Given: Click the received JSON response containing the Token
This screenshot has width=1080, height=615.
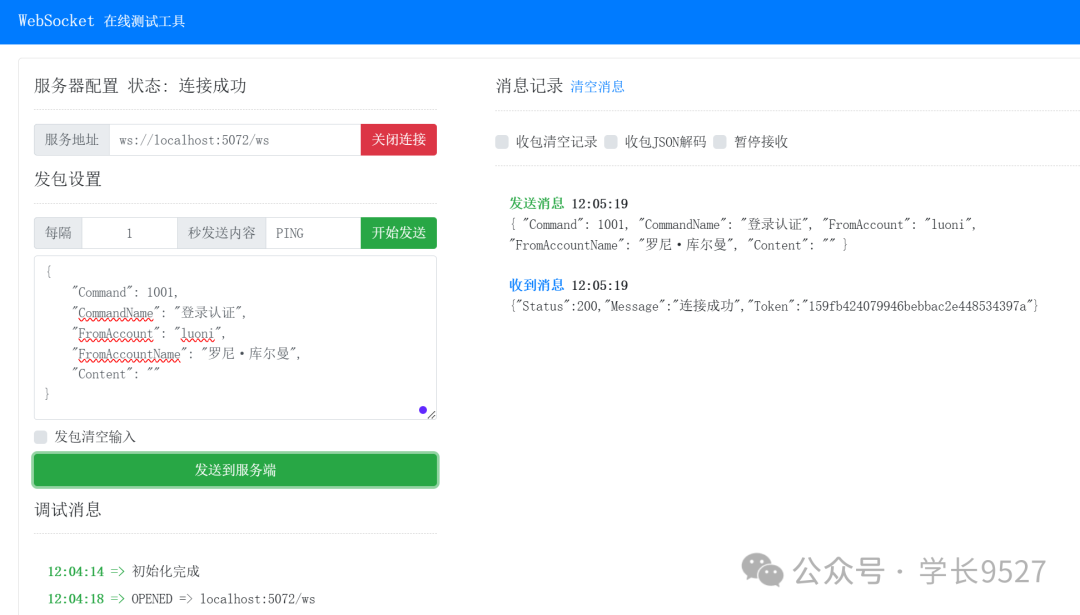Looking at the screenshot, I should coord(774,306).
